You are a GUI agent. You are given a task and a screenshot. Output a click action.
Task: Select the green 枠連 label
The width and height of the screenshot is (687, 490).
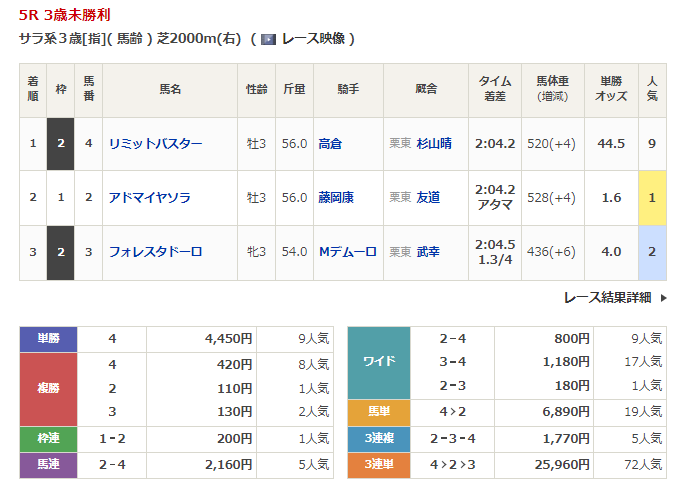tap(48, 439)
